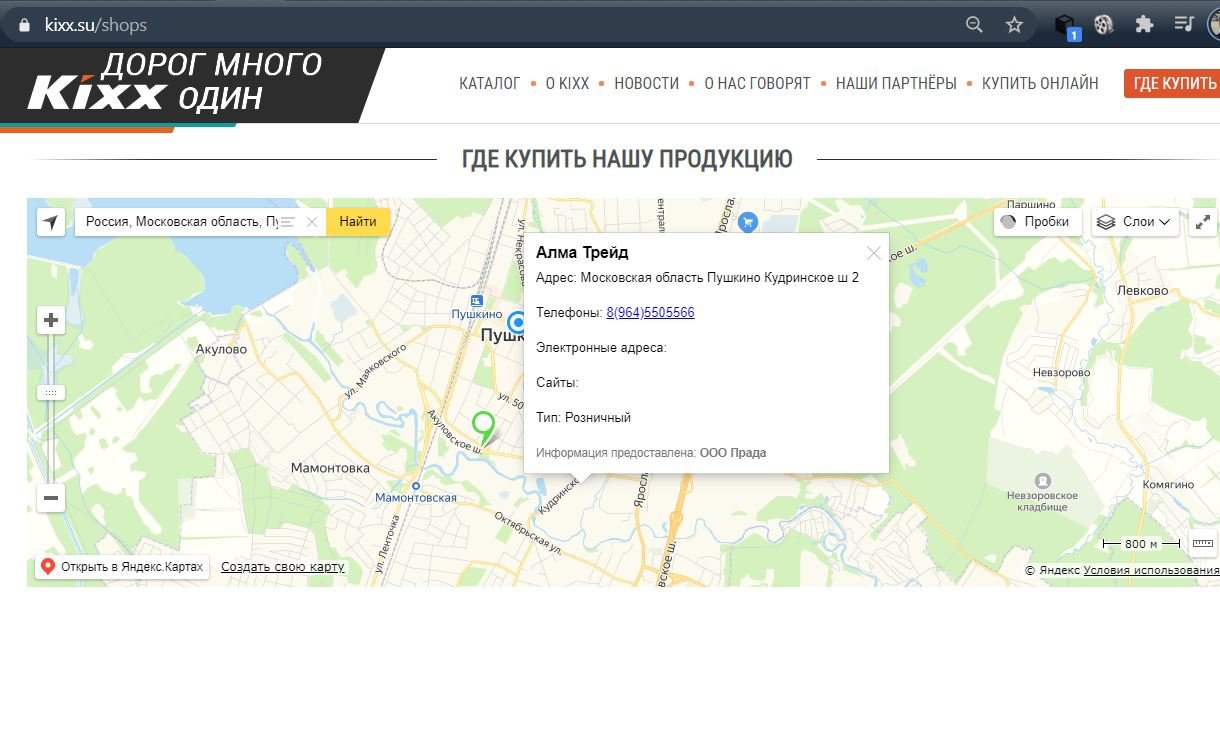Click the green shop placemark
The width and height of the screenshot is (1220, 748).
point(484,428)
